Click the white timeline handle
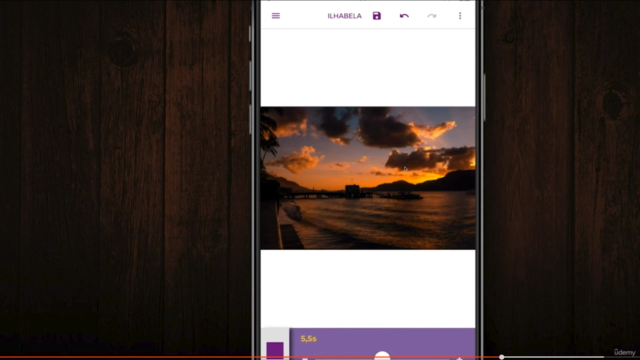640x360 pixels. 382,356
